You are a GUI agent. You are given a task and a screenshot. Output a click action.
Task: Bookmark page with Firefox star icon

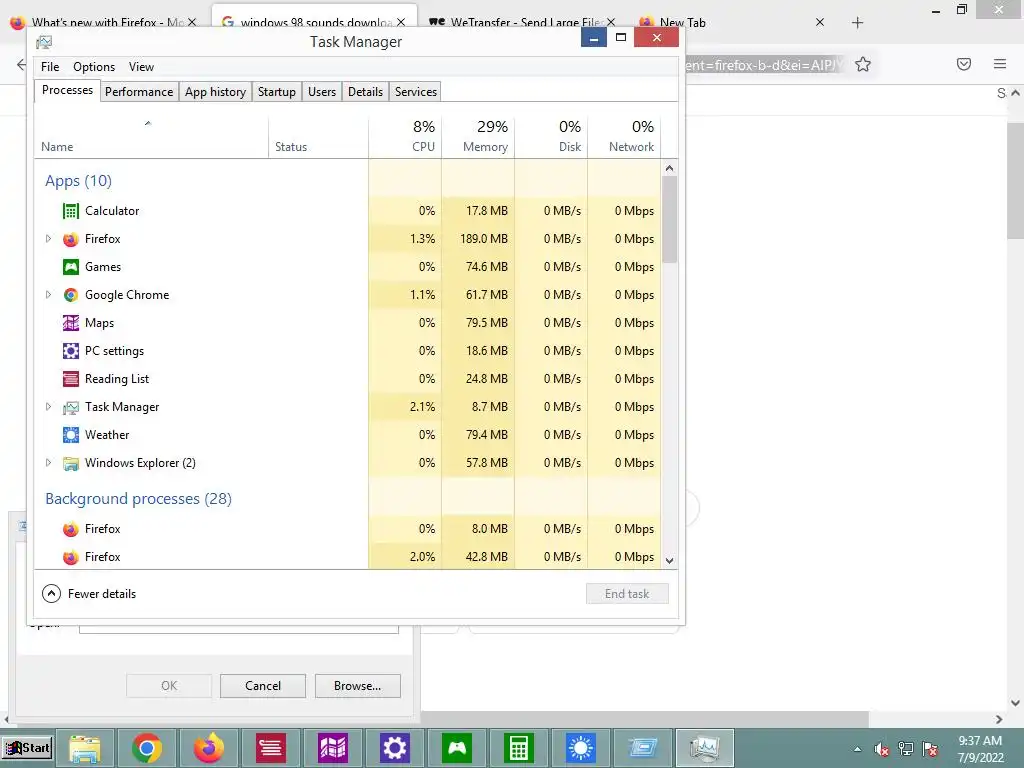pyautogui.click(x=863, y=64)
